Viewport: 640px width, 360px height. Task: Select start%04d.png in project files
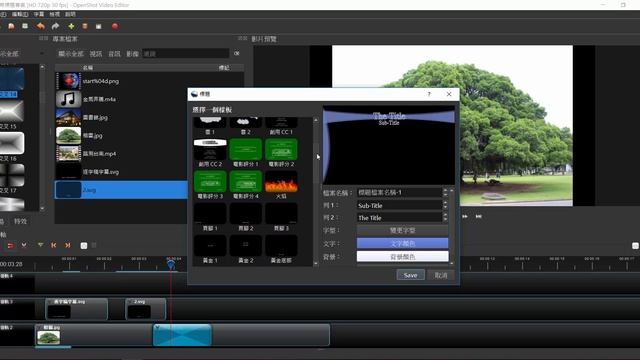[x=101, y=81]
